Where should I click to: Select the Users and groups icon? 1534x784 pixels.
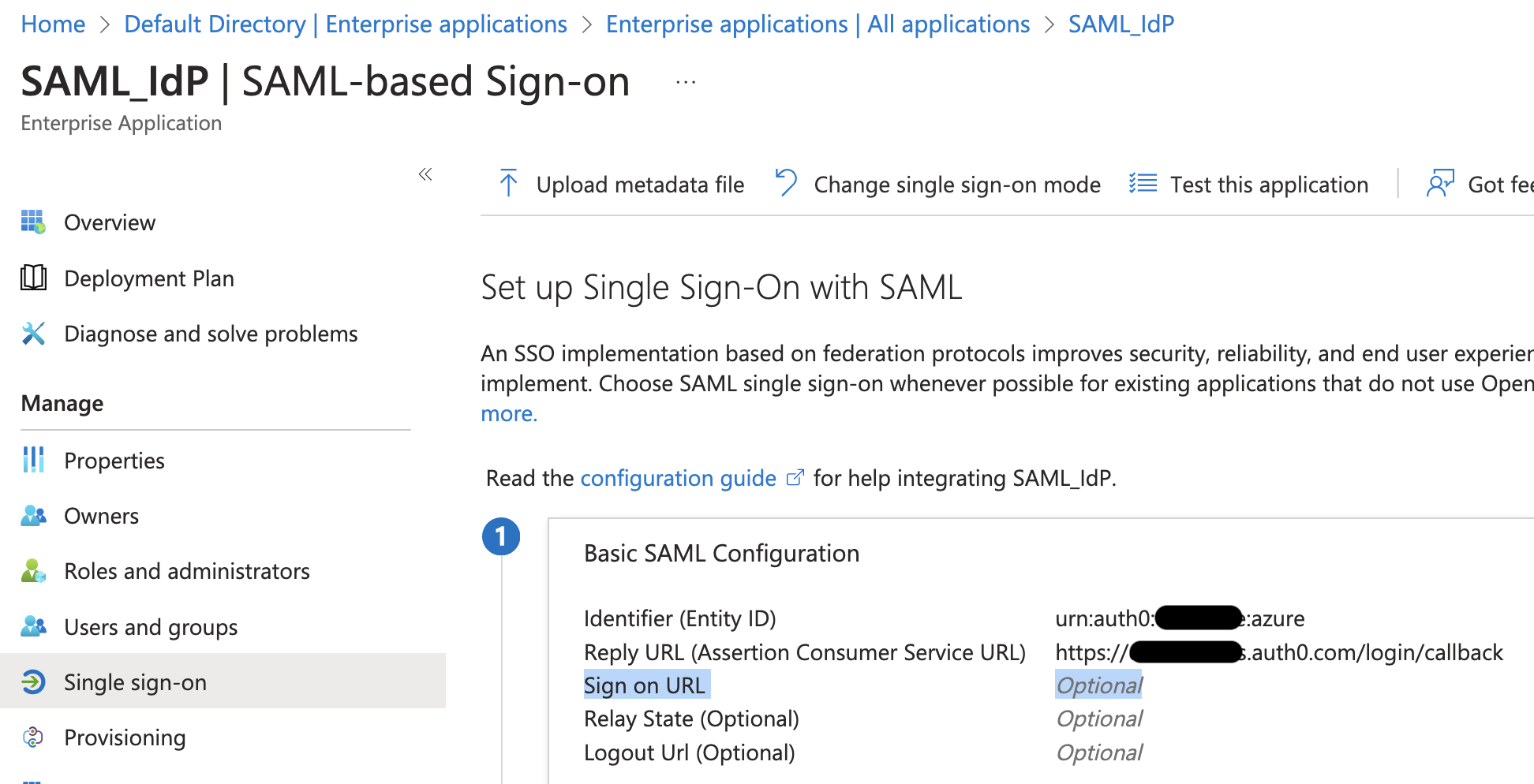[x=33, y=626]
